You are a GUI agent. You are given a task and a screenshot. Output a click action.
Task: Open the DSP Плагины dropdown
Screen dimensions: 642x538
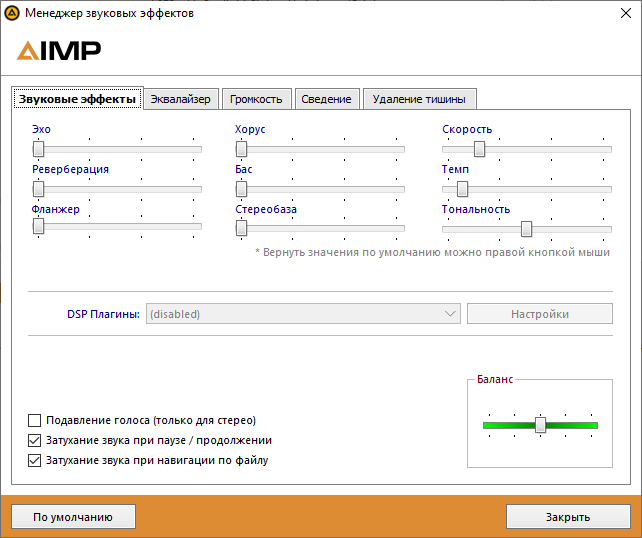tap(303, 314)
